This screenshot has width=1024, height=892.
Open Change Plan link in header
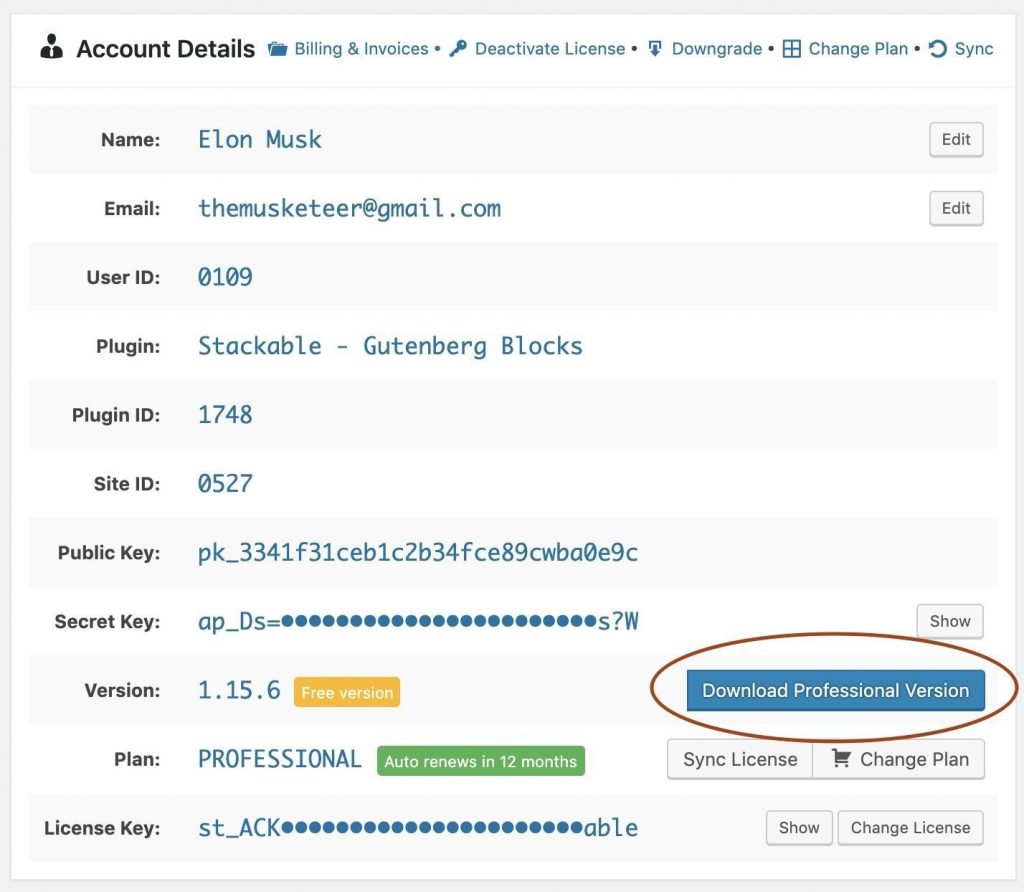click(x=858, y=49)
